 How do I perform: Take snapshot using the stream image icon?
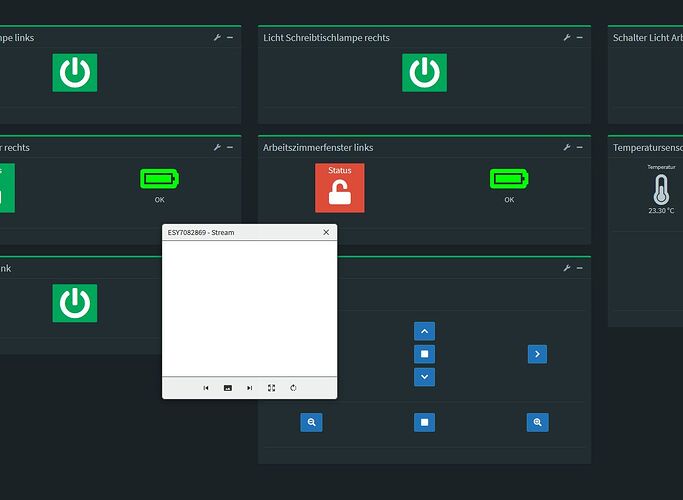coord(228,388)
